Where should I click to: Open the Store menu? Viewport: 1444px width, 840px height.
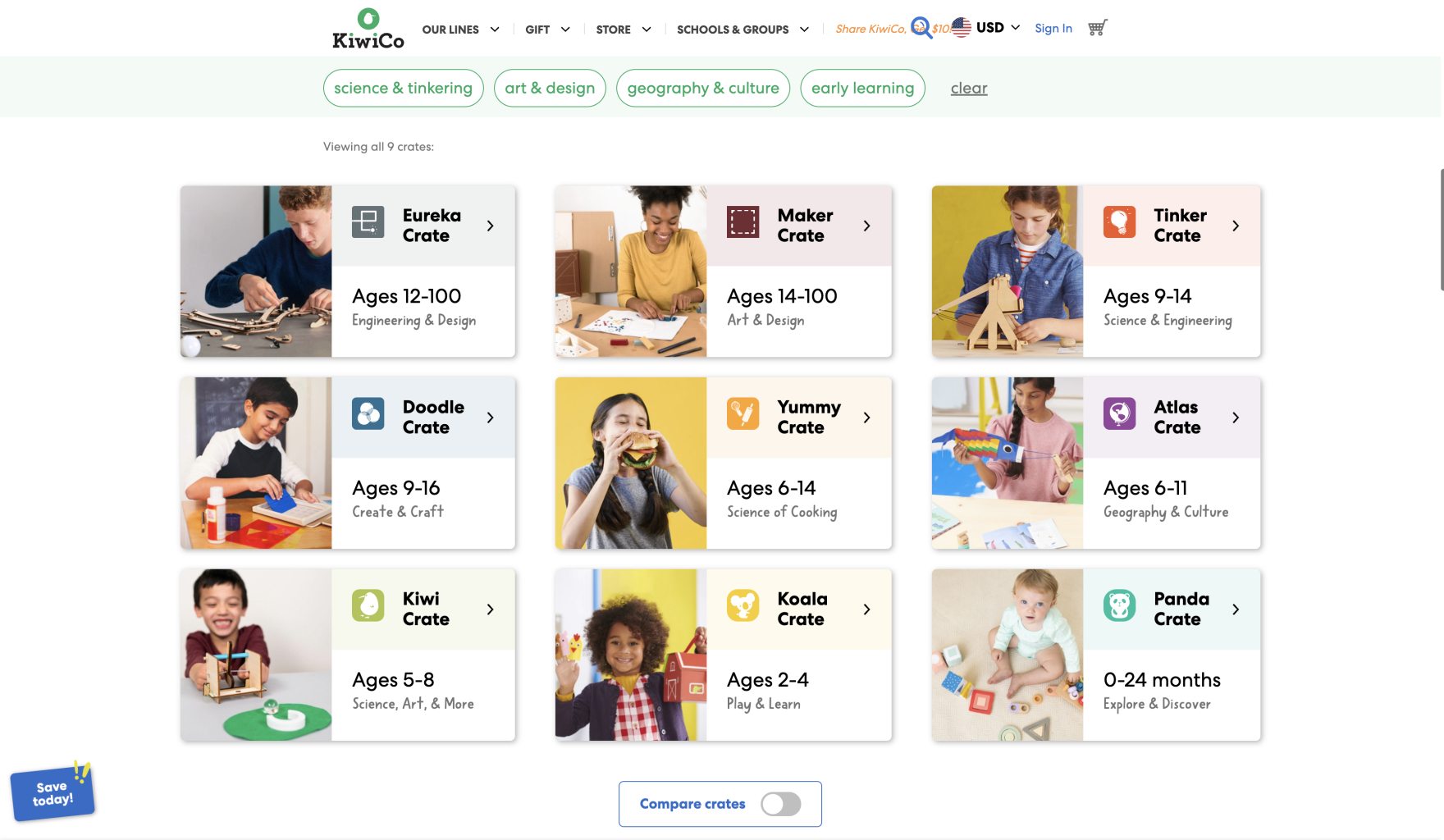click(x=624, y=30)
